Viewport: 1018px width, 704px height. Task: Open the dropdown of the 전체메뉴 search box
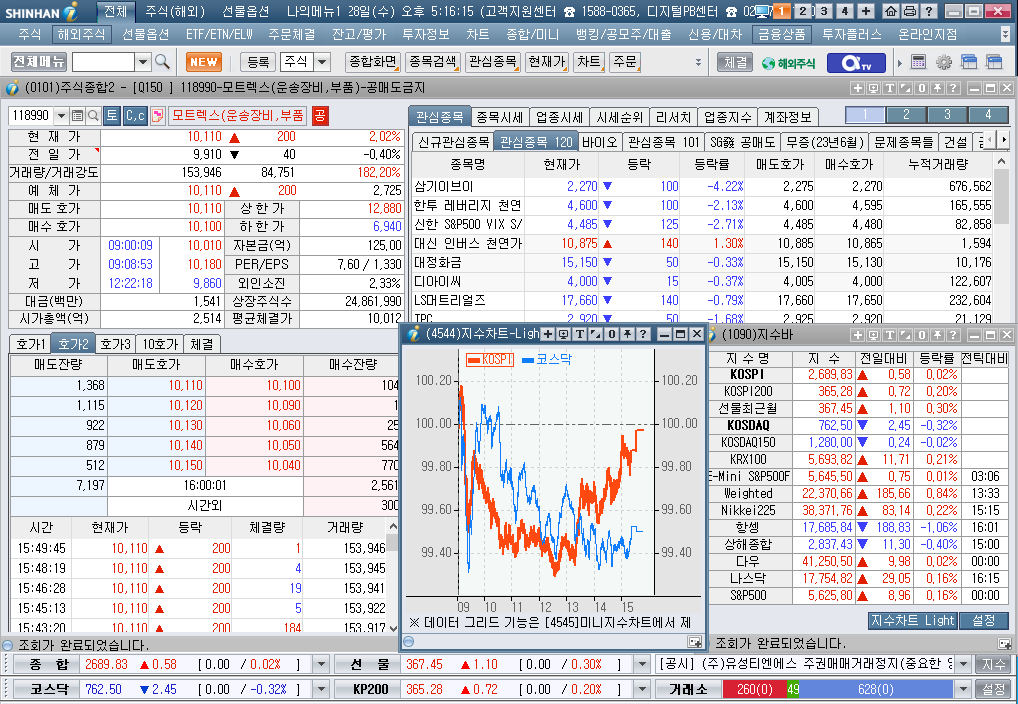[x=143, y=62]
